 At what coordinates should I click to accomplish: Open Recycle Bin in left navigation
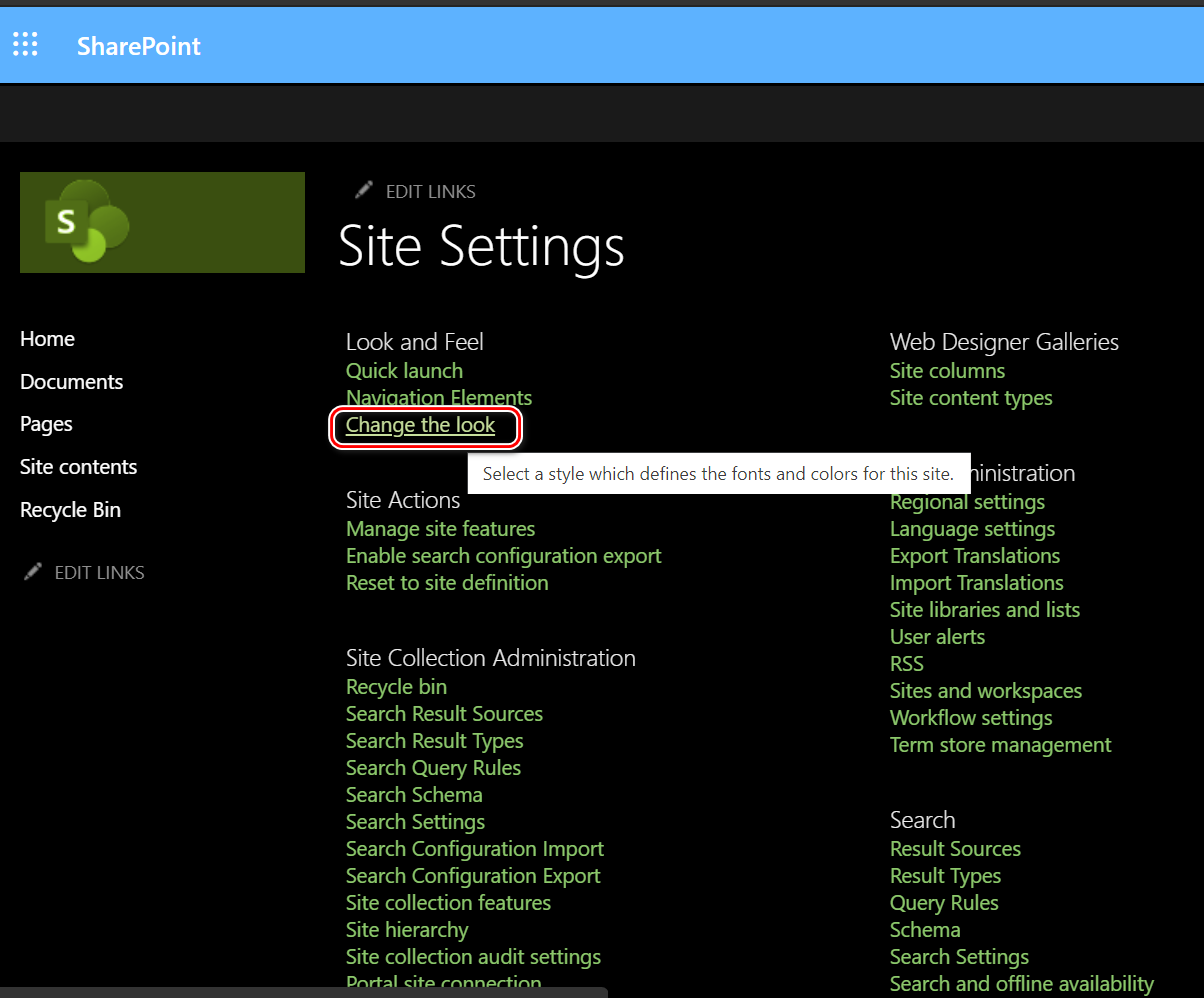coord(70,510)
